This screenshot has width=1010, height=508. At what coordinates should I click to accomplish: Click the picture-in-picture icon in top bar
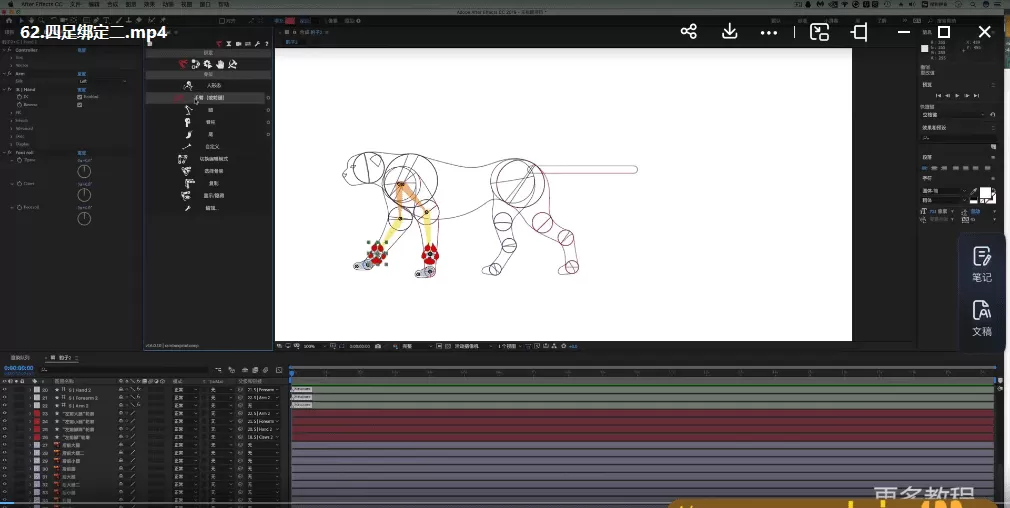819,32
